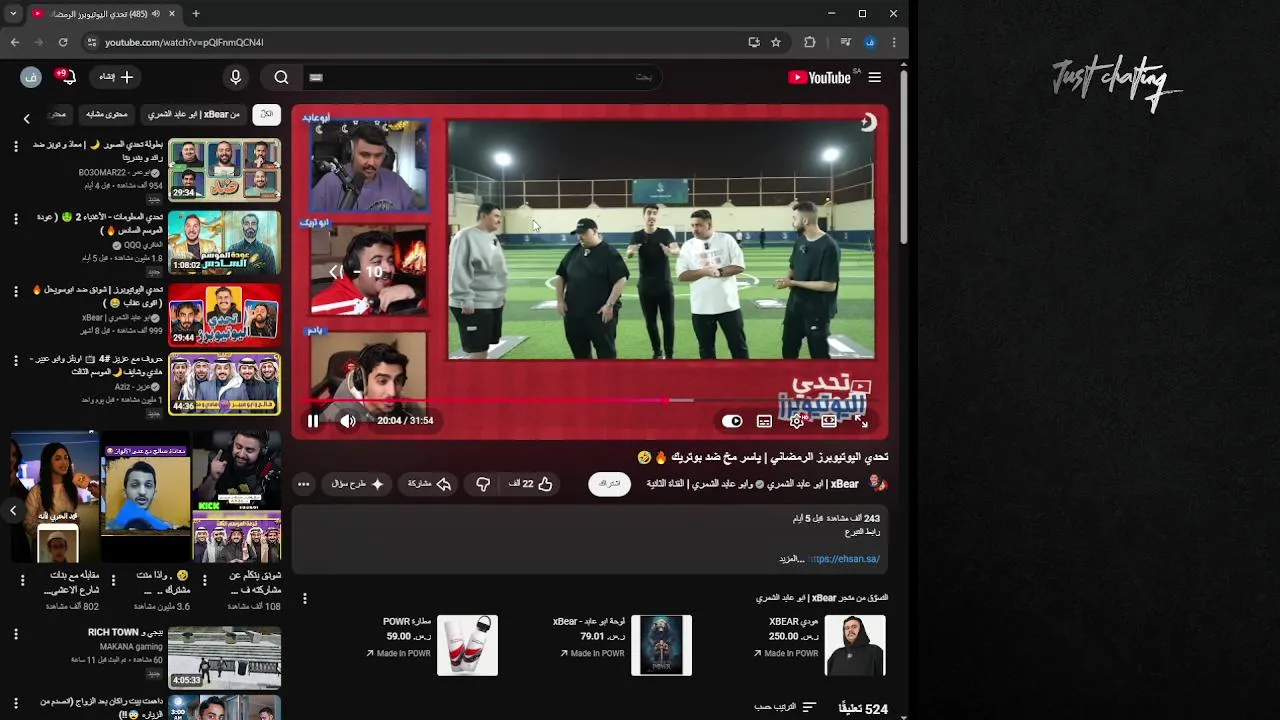This screenshot has width=1280, height=720.
Task: Open the Chrome three-dot menu
Action: tap(894, 42)
